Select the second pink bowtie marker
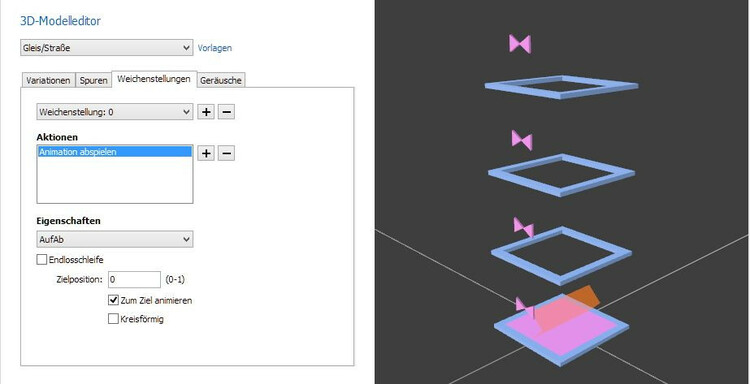 [522, 141]
